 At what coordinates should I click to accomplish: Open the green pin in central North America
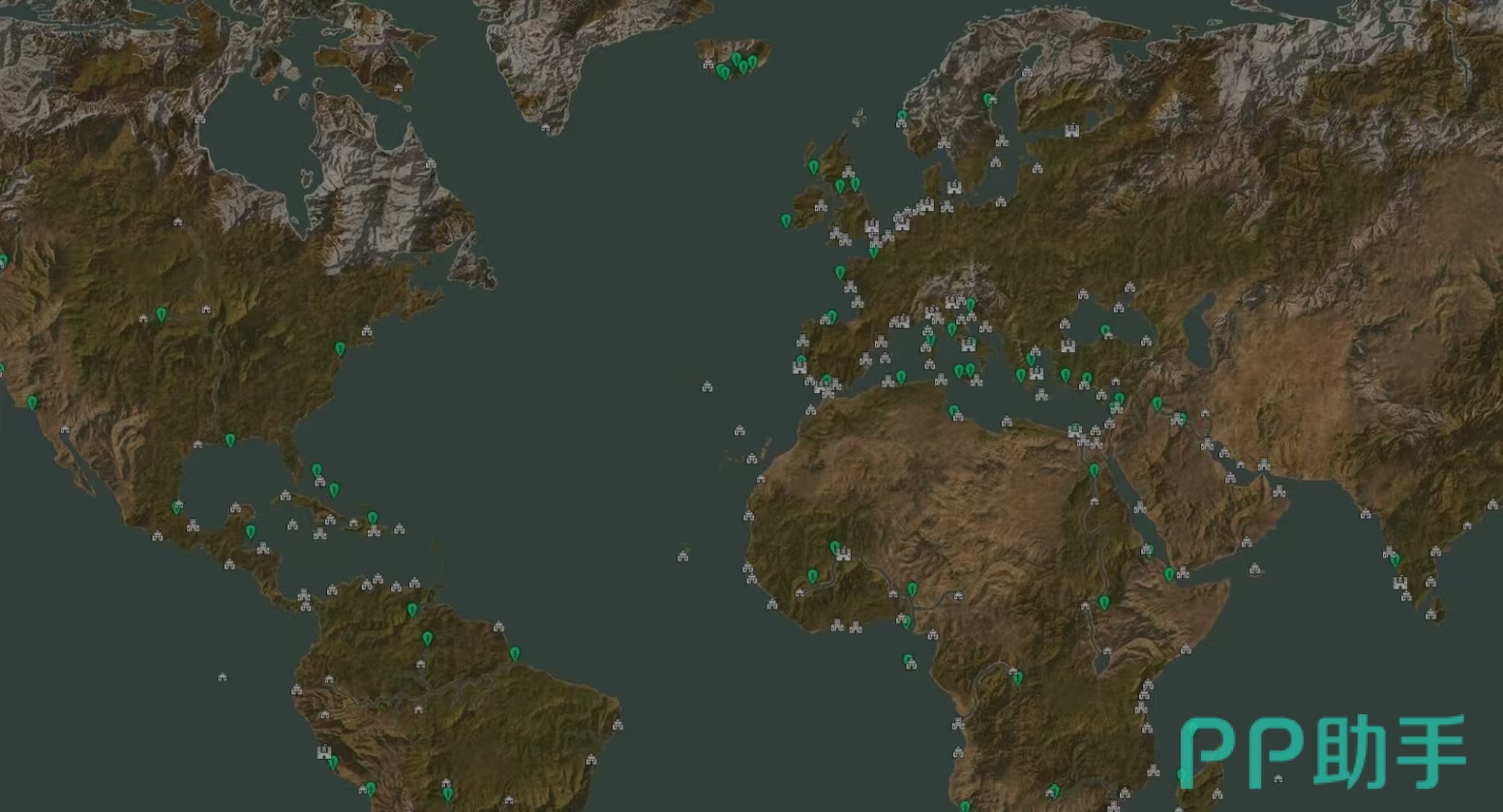(162, 315)
